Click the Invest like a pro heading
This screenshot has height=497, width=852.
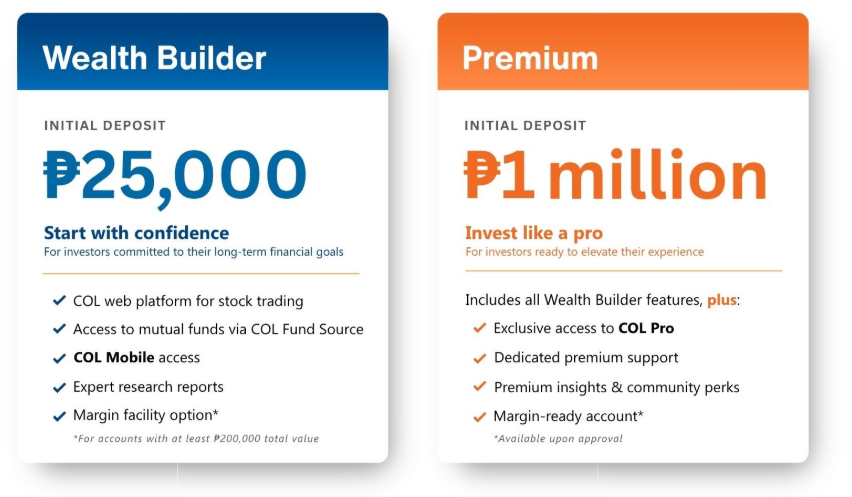534,233
